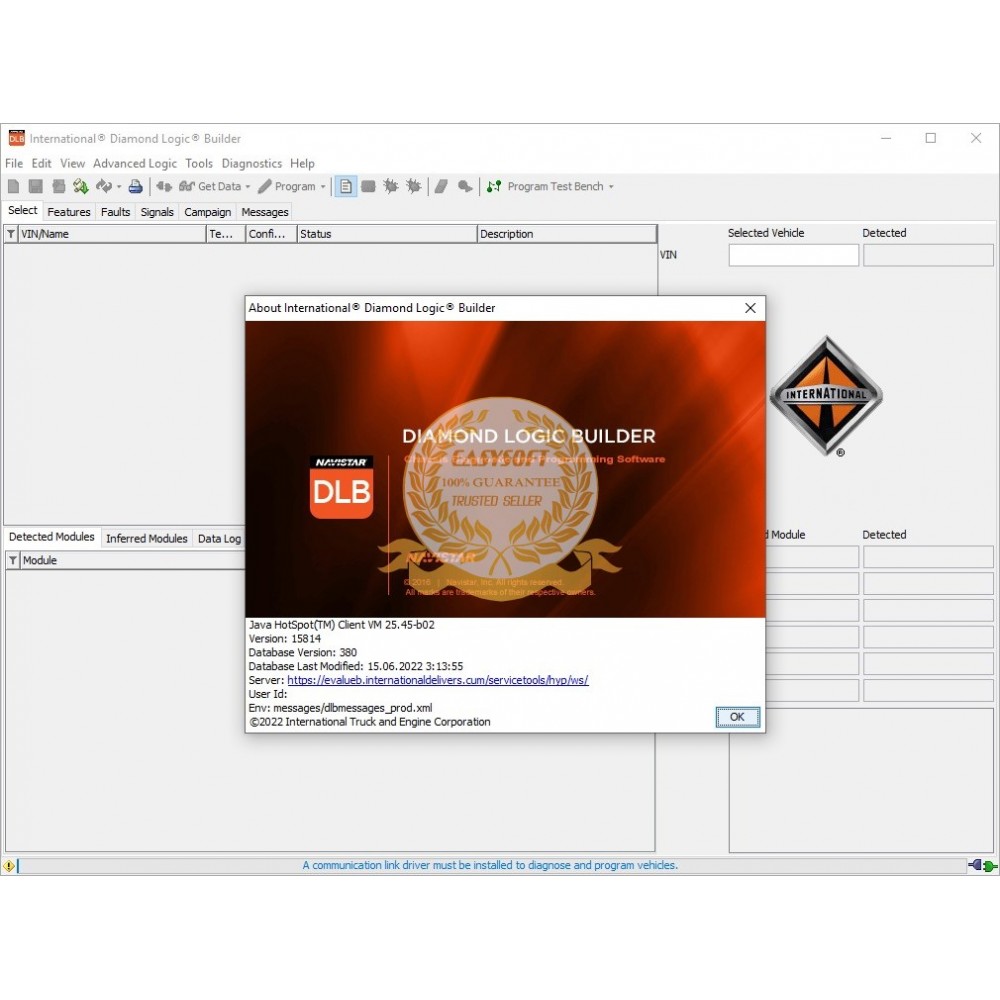Open the Advanced Logic menu
The image size is (1000, 1000).
click(x=135, y=163)
